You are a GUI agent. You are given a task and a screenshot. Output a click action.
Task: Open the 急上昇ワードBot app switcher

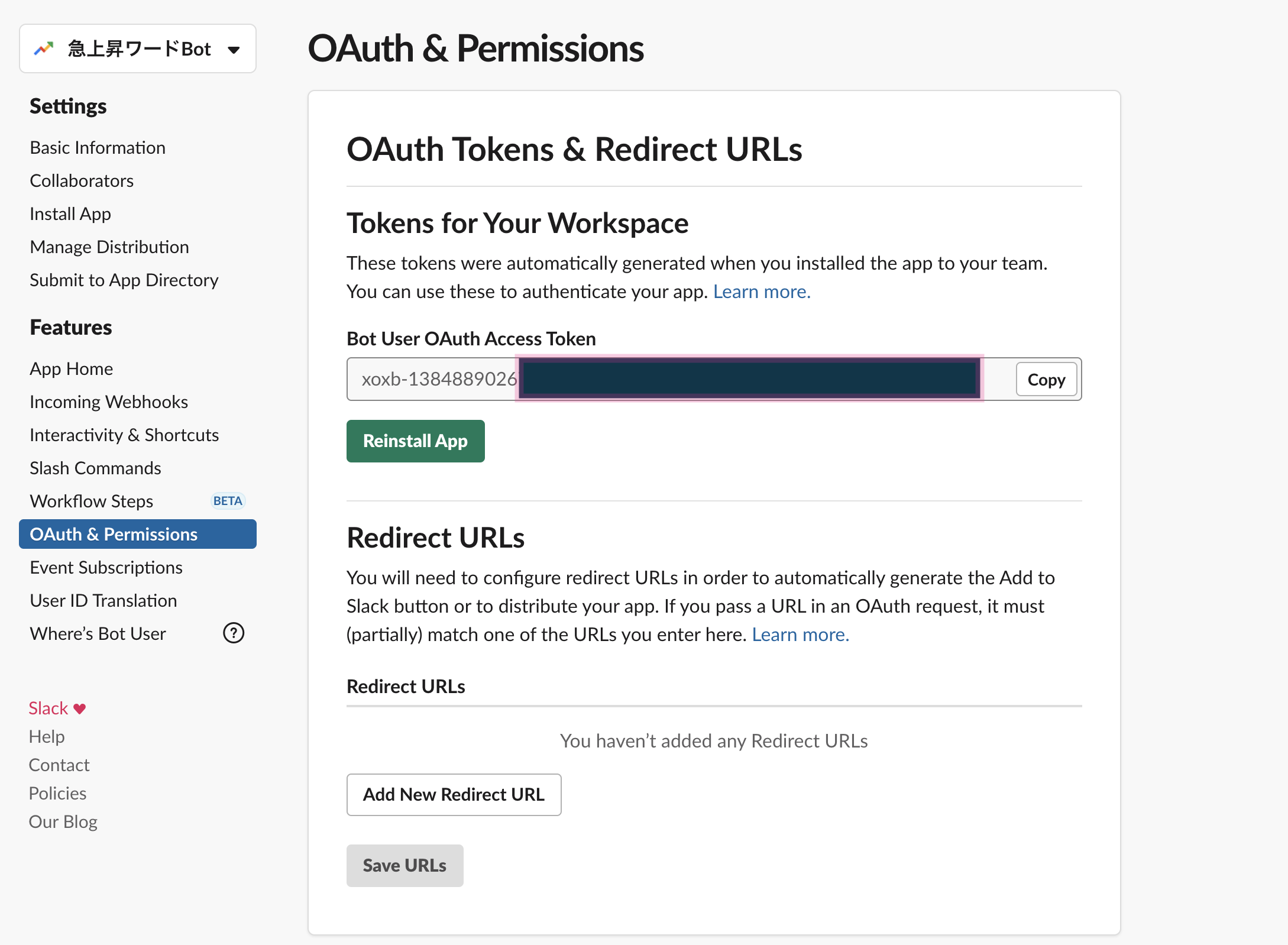coord(138,48)
